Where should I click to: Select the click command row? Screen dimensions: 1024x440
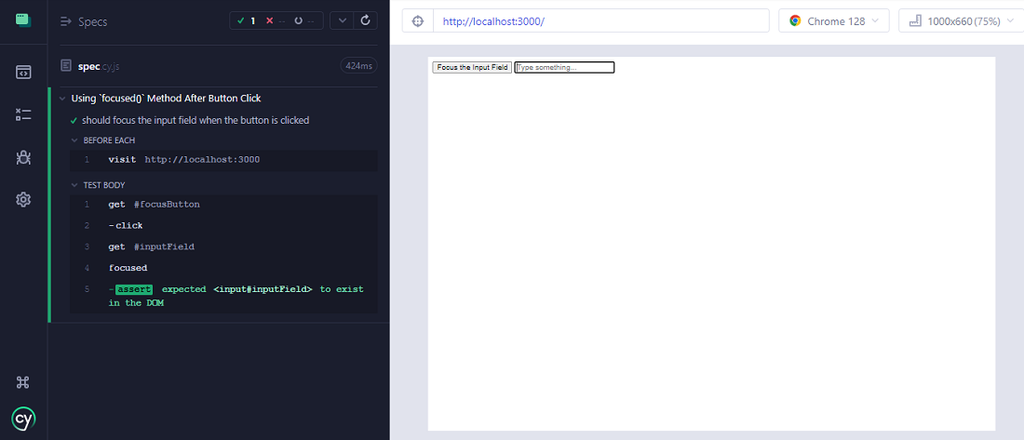click(x=223, y=226)
